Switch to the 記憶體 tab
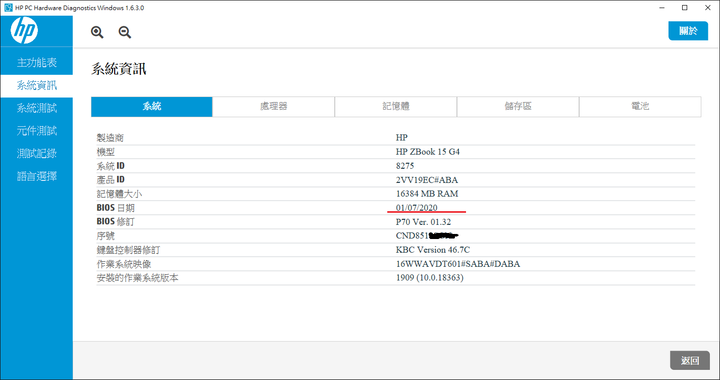720x380 pixels. click(x=396, y=106)
